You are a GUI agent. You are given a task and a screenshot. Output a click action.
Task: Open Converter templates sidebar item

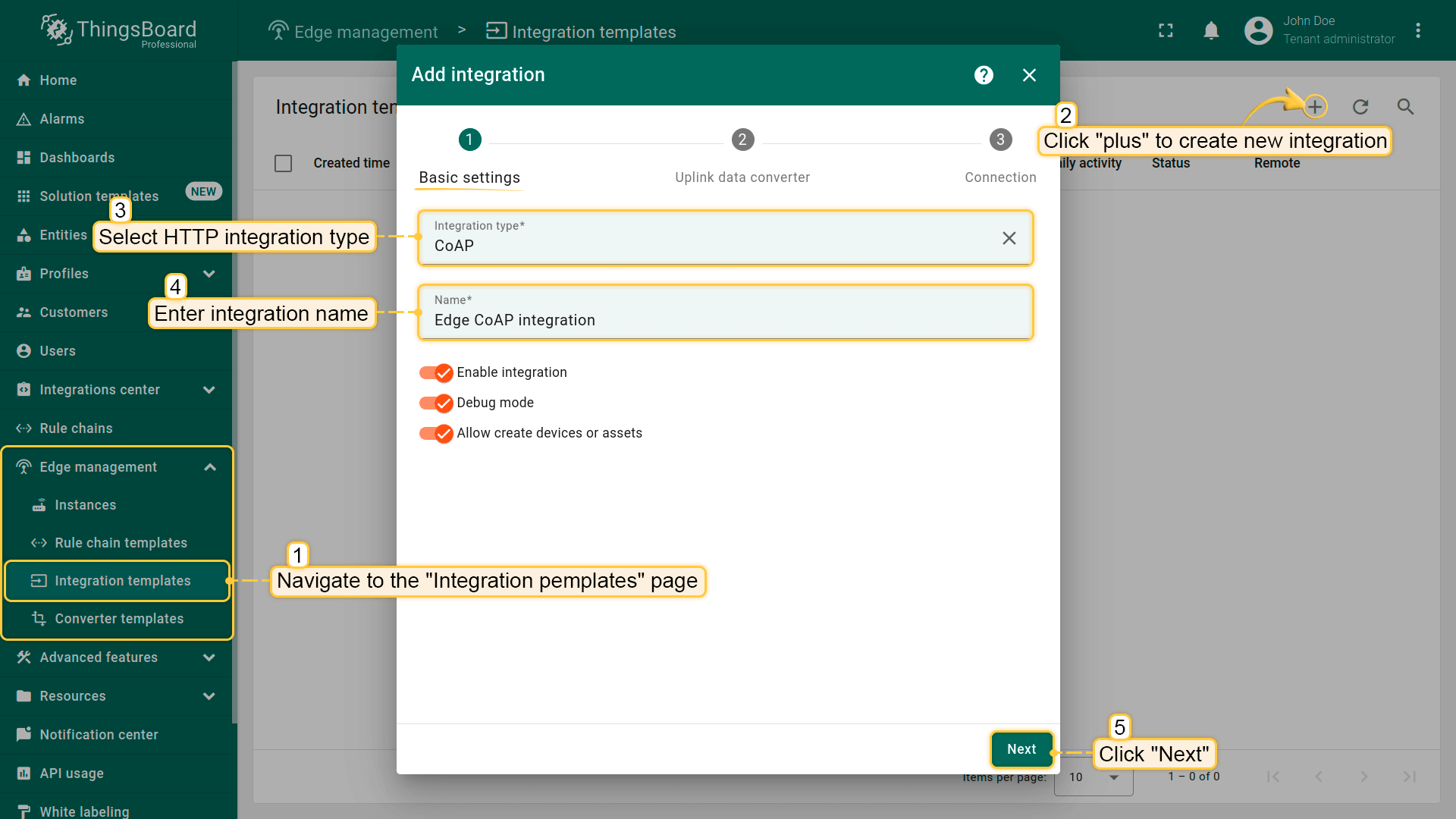[x=118, y=619]
